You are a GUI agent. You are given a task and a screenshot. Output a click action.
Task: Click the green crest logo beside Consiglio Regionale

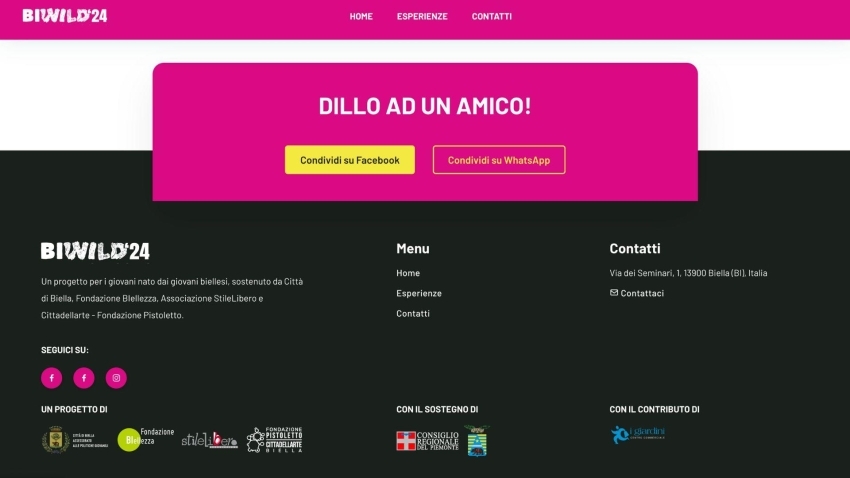pyautogui.click(x=477, y=441)
